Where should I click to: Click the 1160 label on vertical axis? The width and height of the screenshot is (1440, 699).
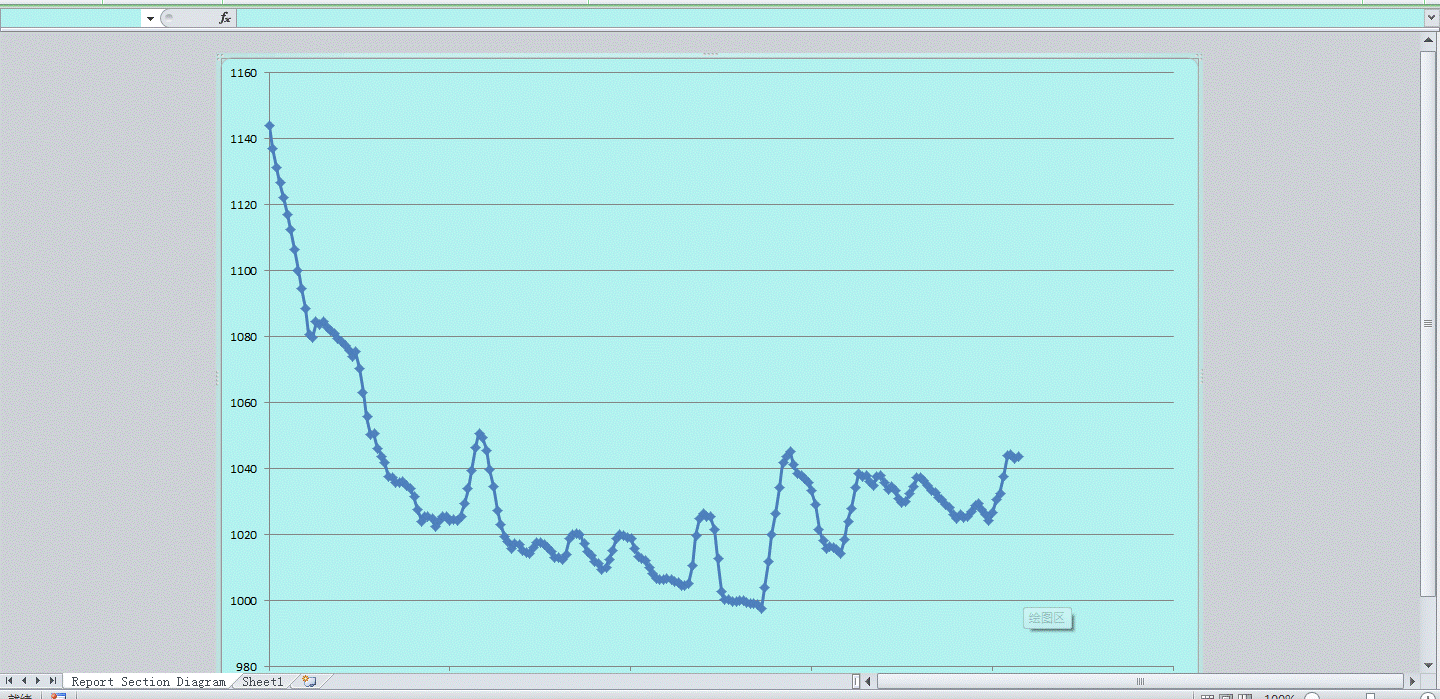pyautogui.click(x=243, y=73)
